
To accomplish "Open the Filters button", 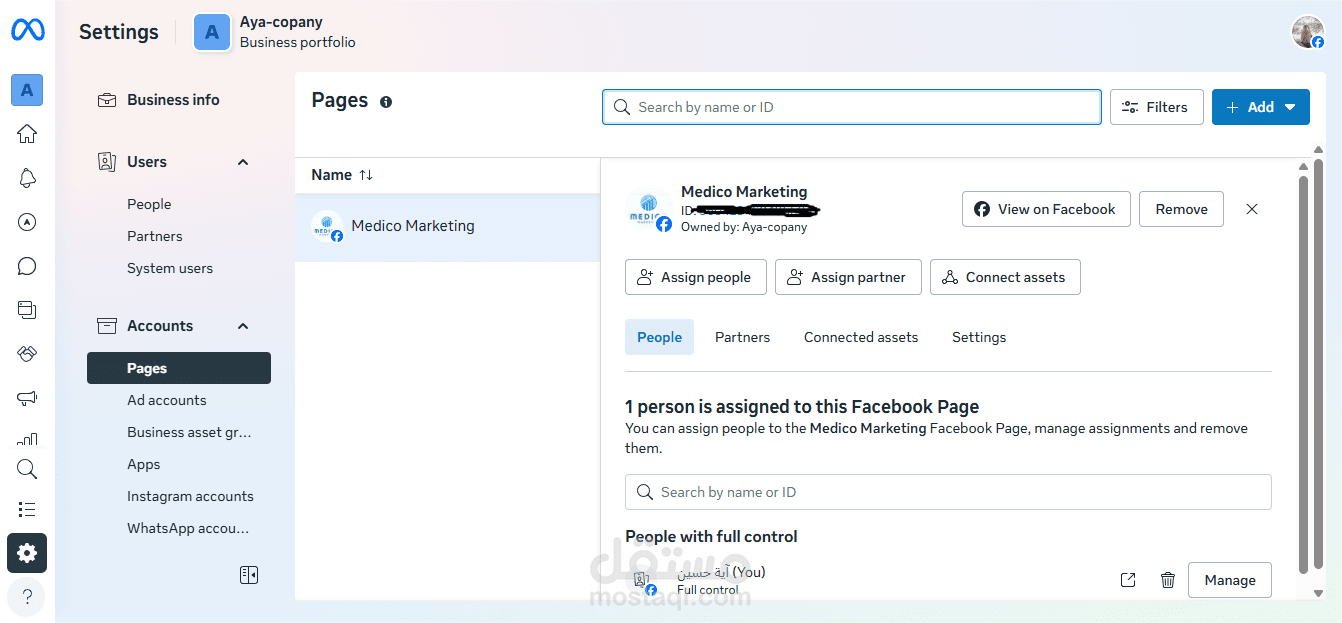I will tap(1156, 107).
